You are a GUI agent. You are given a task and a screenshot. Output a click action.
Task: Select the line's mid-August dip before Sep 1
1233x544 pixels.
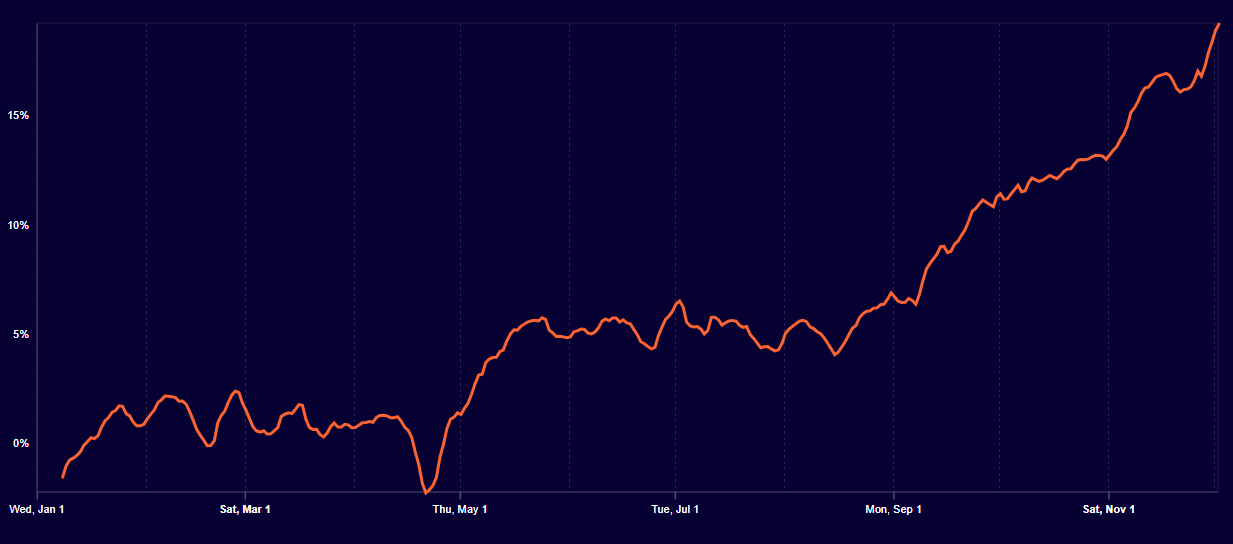(x=835, y=354)
